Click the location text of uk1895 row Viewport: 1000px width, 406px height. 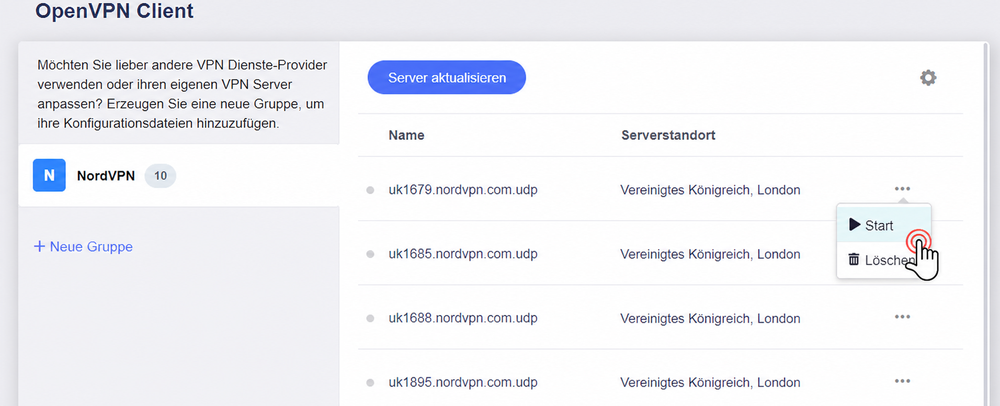[x=710, y=383]
